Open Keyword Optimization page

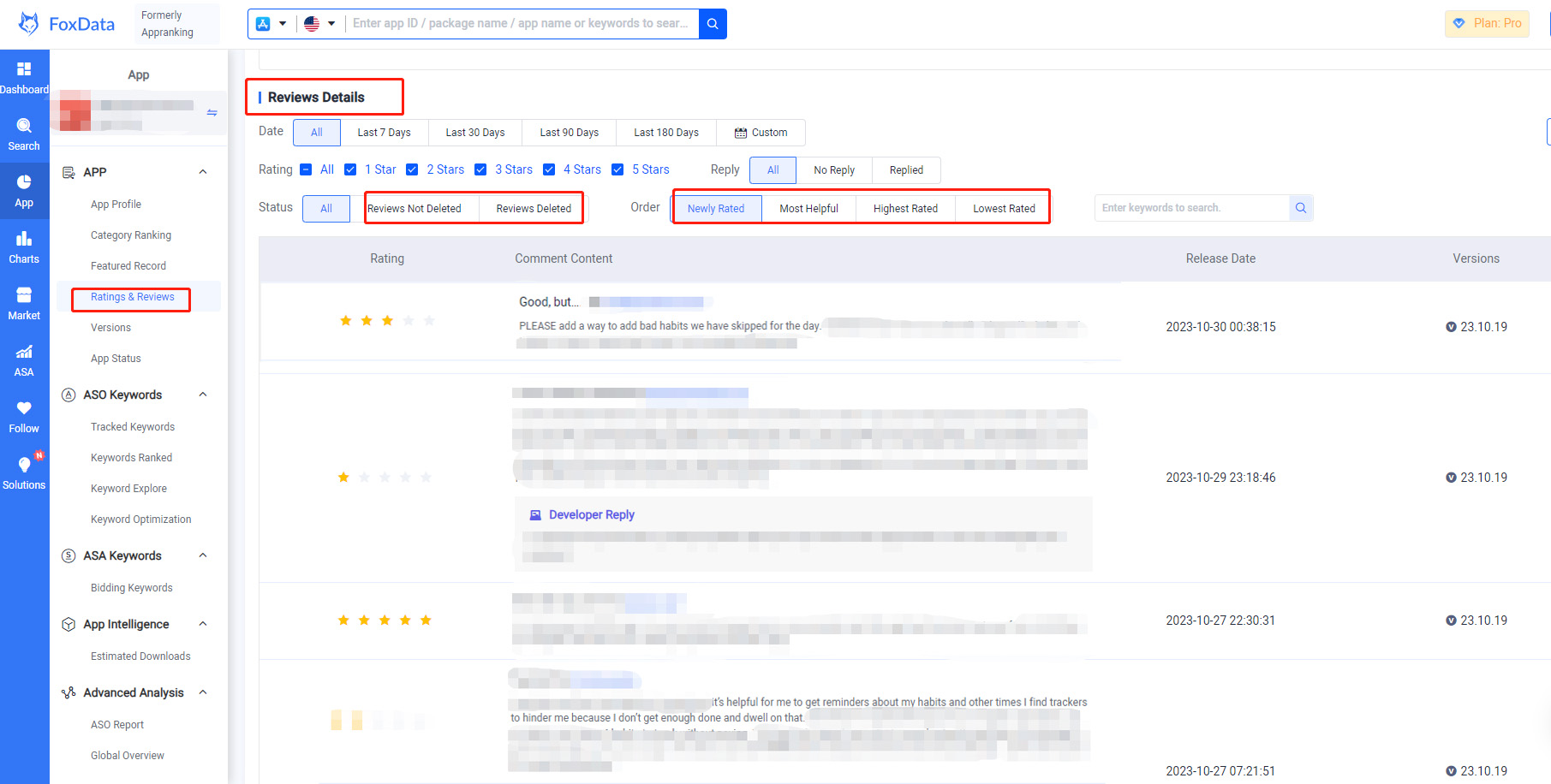coord(141,520)
